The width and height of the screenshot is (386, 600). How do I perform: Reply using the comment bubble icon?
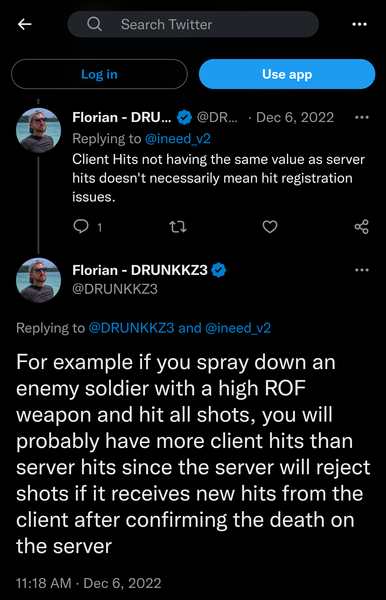tap(81, 227)
